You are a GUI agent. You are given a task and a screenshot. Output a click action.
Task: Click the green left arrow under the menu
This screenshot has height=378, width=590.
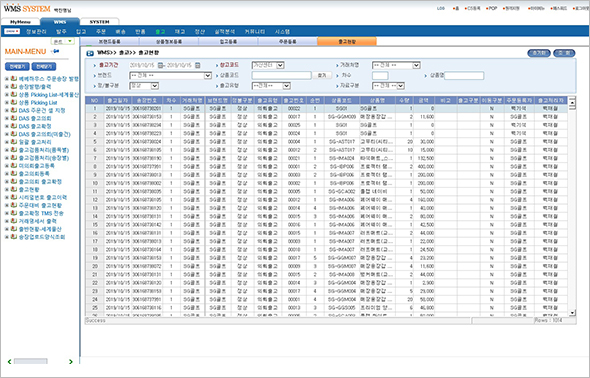pyautogui.click(x=9, y=361)
